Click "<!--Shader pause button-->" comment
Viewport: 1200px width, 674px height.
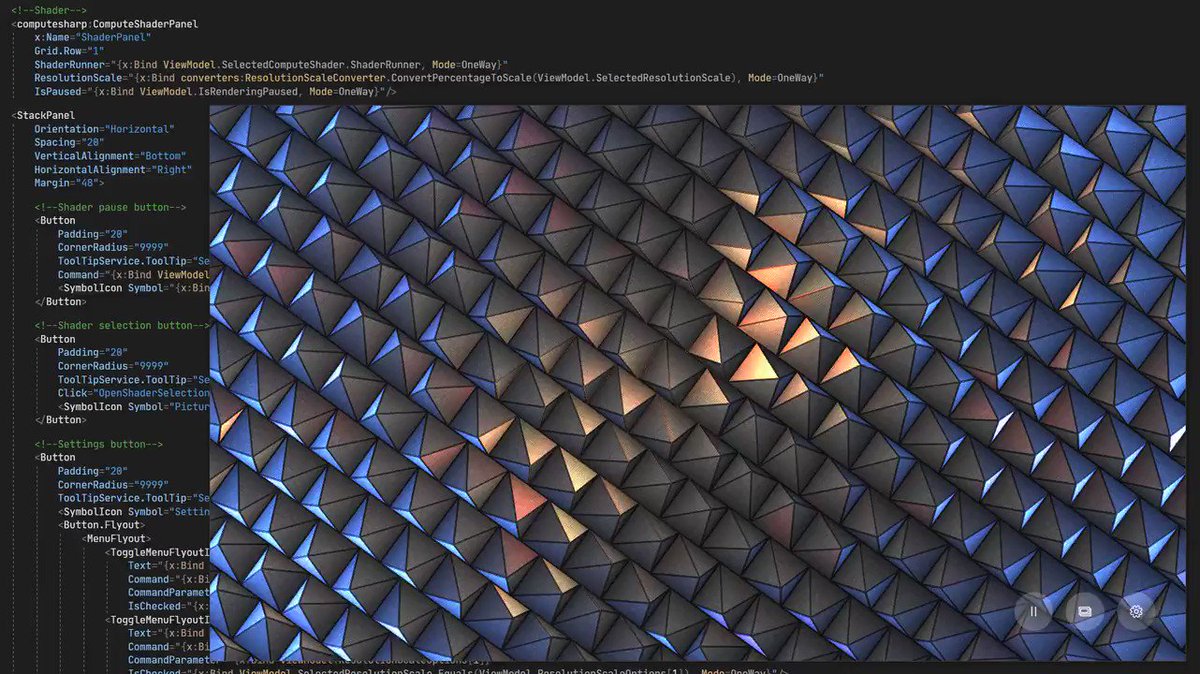point(110,208)
